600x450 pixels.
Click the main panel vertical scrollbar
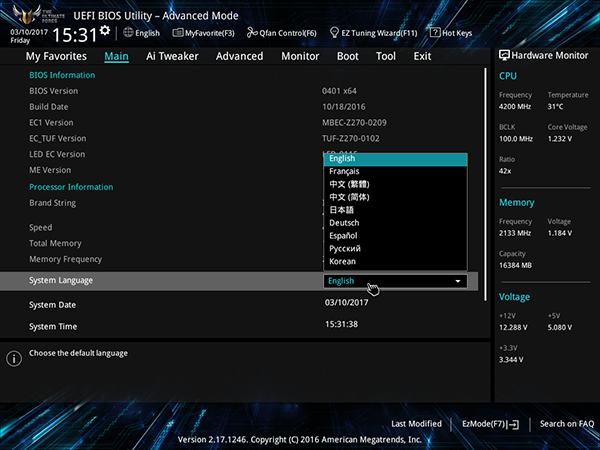(x=485, y=184)
